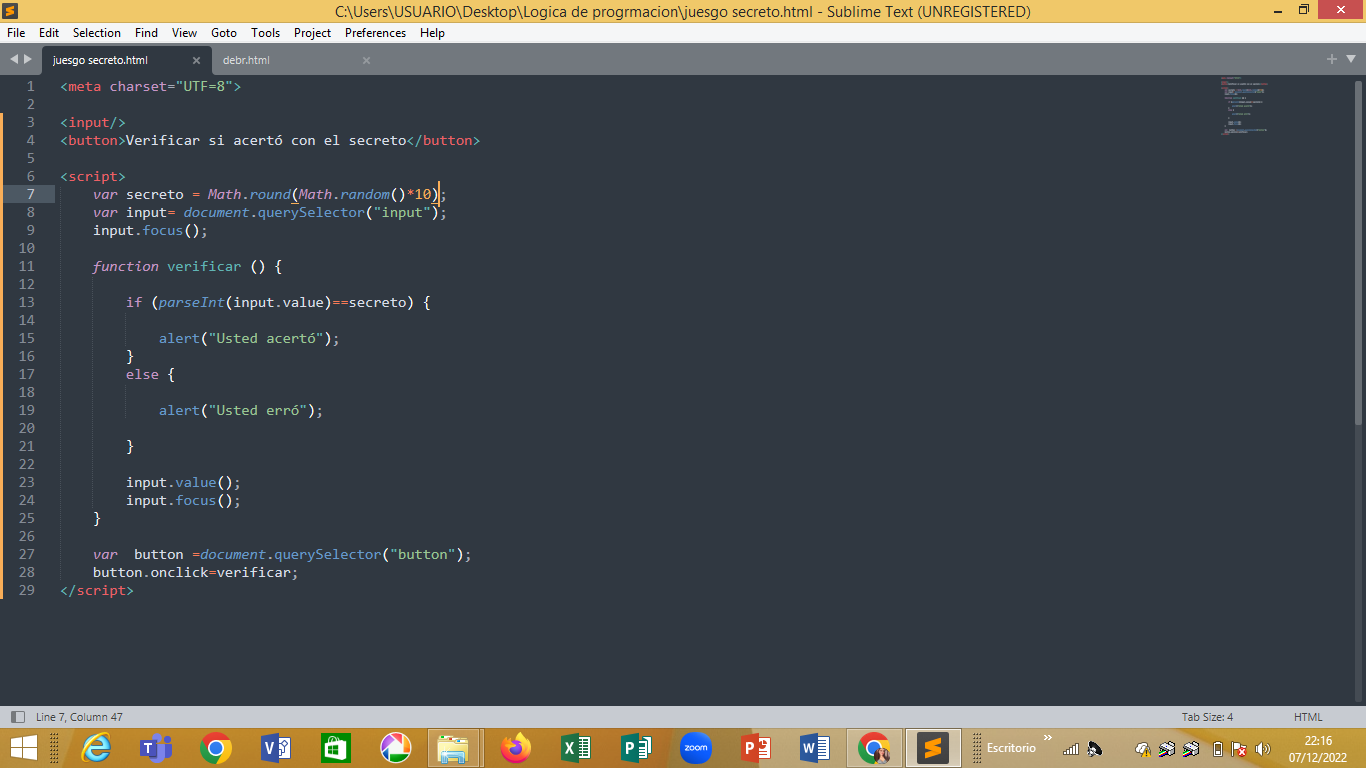Image resolution: width=1366 pixels, height=768 pixels.
Task: Expand the Escritorio toolbar chevron
Action: pyautogui.click(x=1048, y=739)
